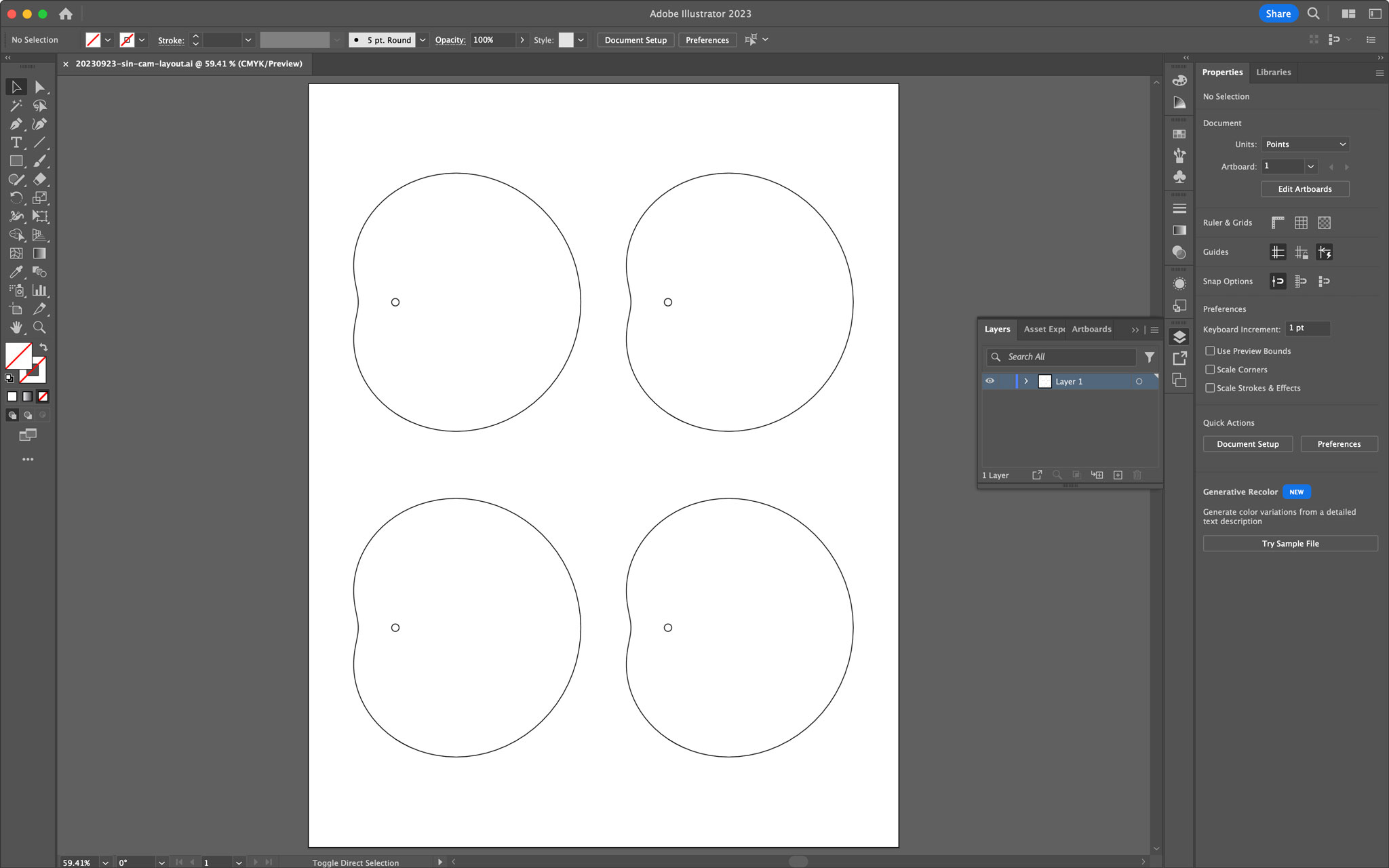Select the Rectangle tool
The height and width of the screenshot is (868, 1389).
click(x=16, y=161)
